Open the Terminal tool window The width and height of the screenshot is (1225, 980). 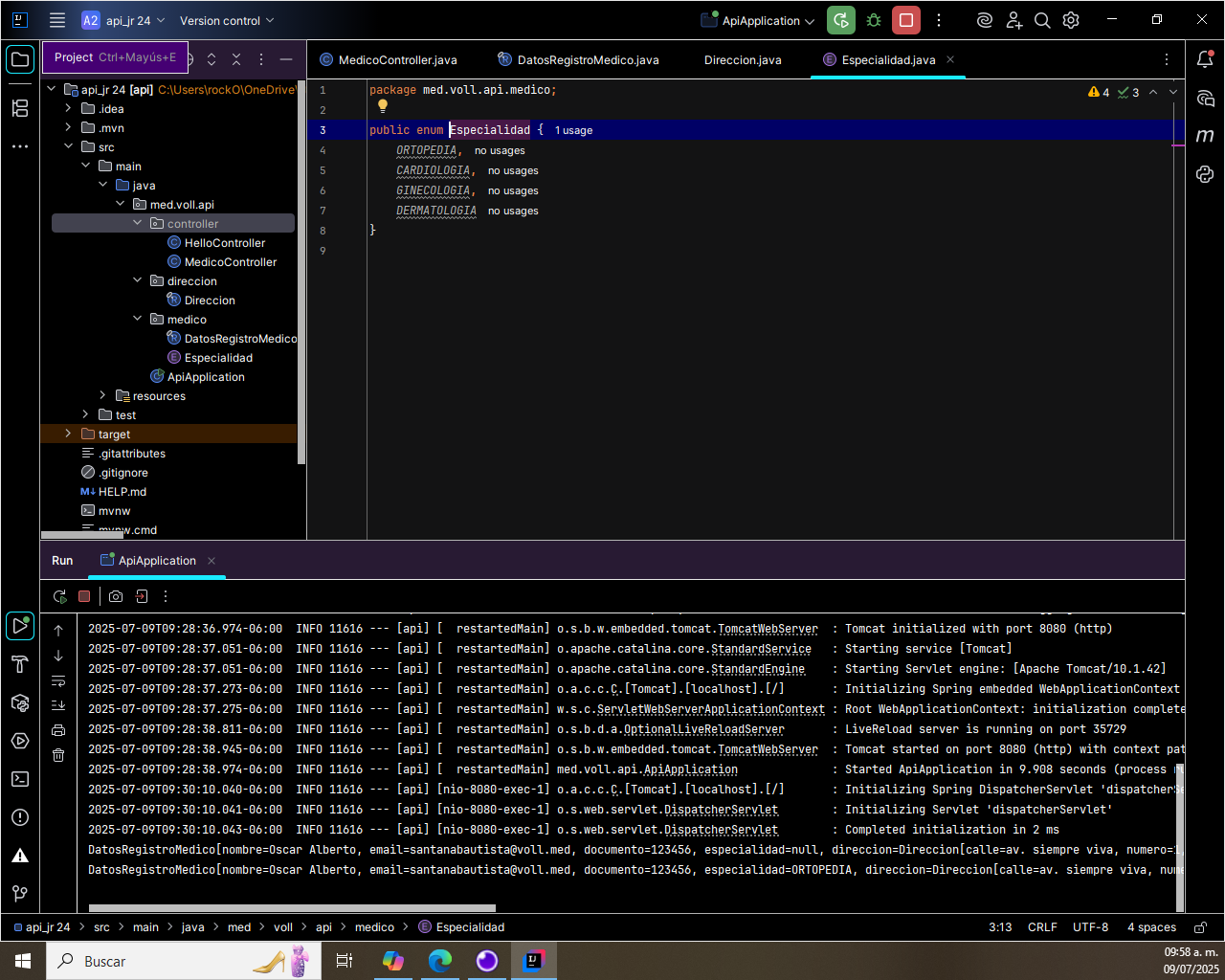pos(20,779)
